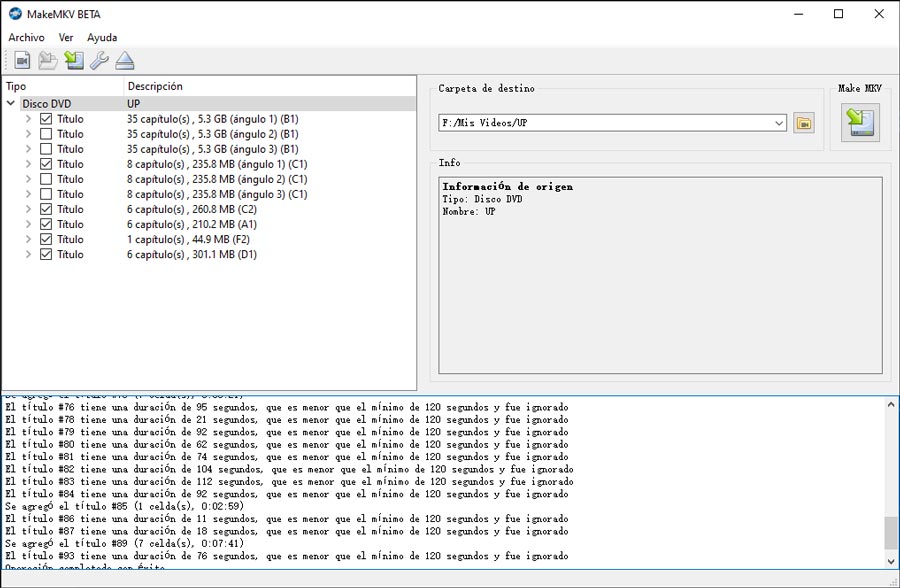Click log line "Se agregó el título #85"
Viewport: 900px width, 588px height.
pyautogui.click(x=125, y=506)
